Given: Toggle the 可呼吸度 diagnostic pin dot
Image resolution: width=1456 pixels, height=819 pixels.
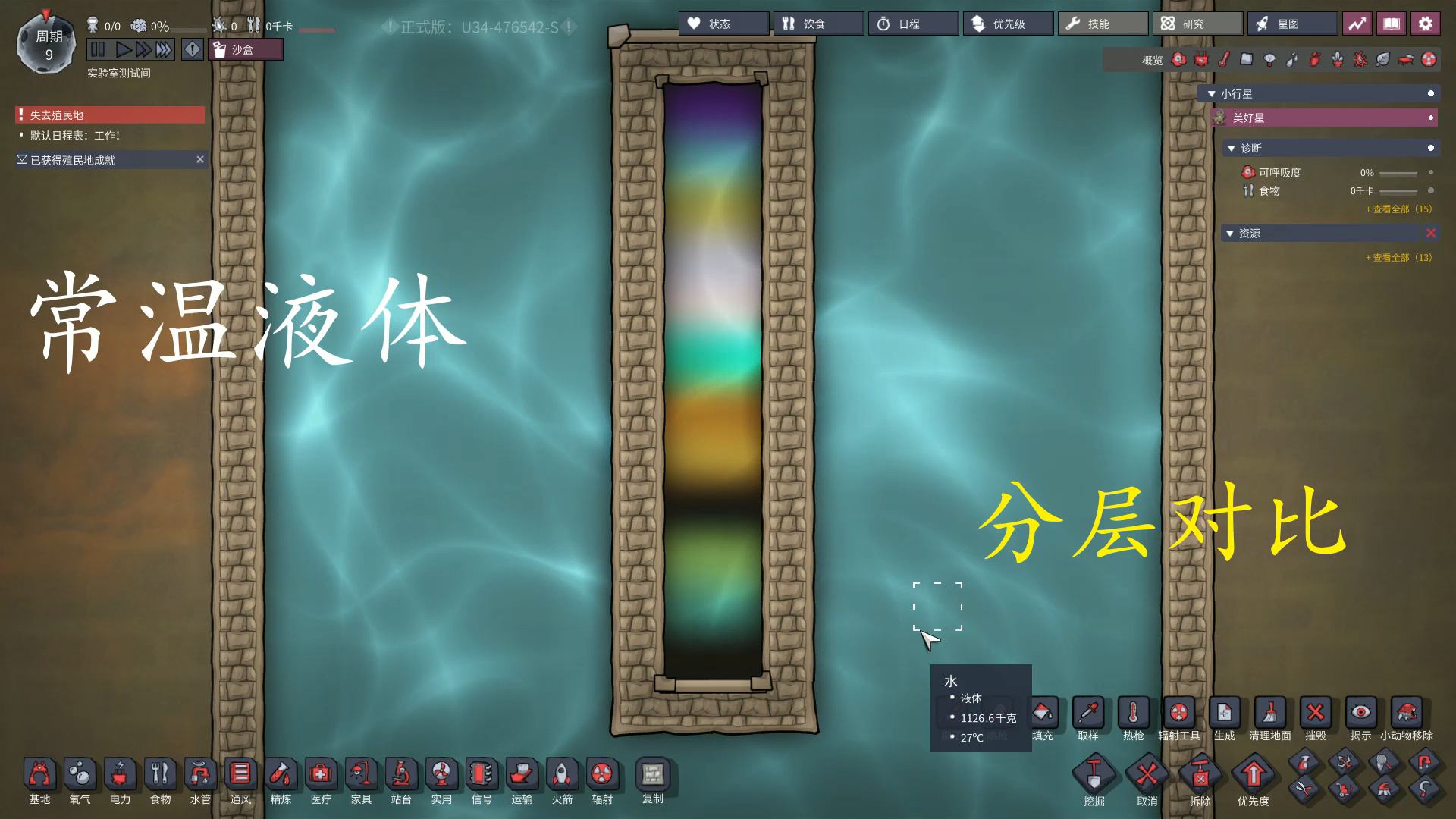Looking at the screenshot, I should click(1431, 173).
